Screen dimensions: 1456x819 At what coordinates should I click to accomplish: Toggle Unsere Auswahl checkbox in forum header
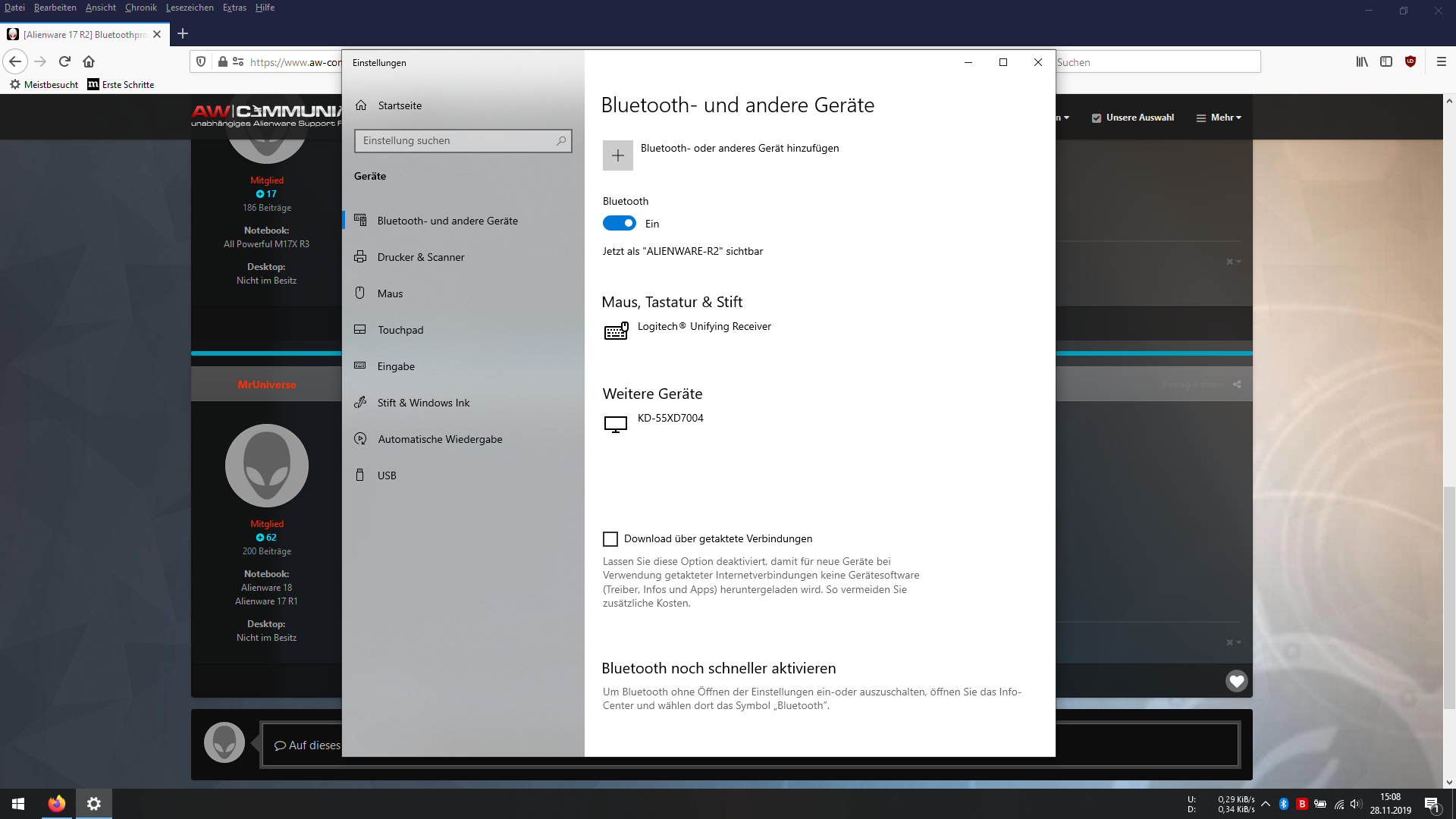(x=1096, y=118)
